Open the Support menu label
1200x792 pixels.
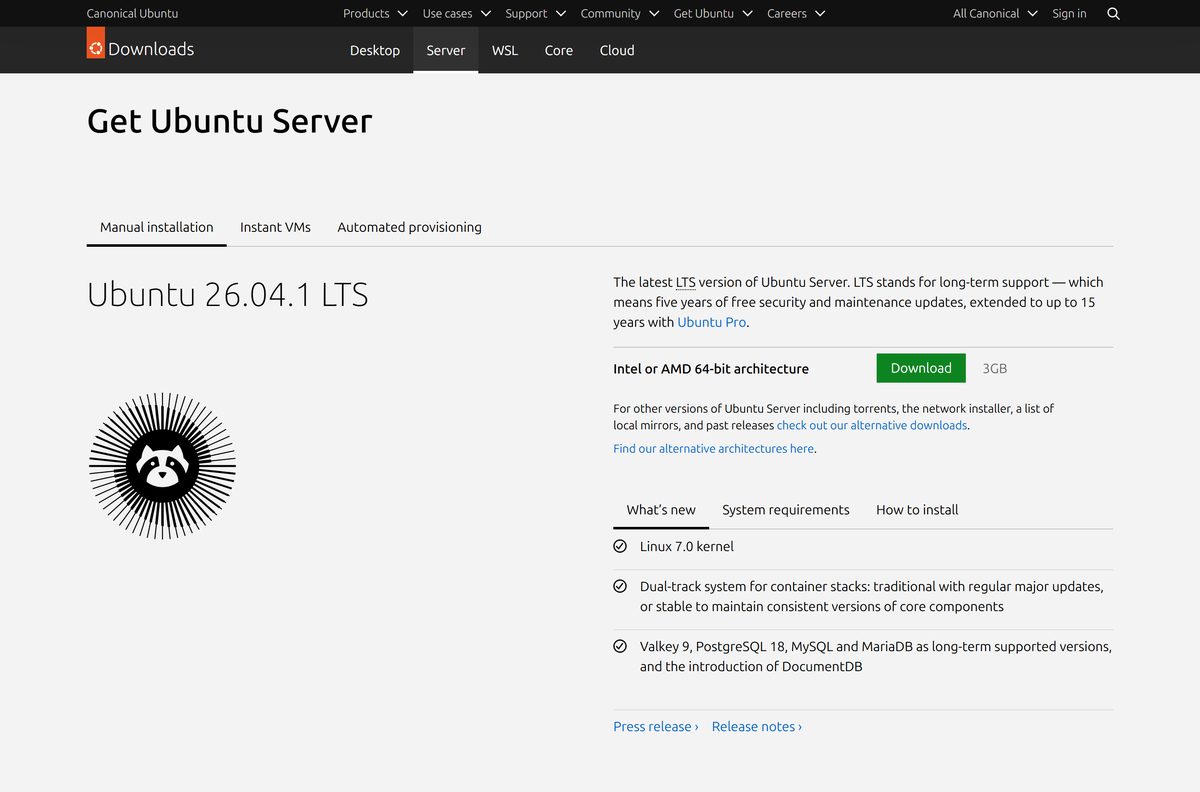(526, 14)
